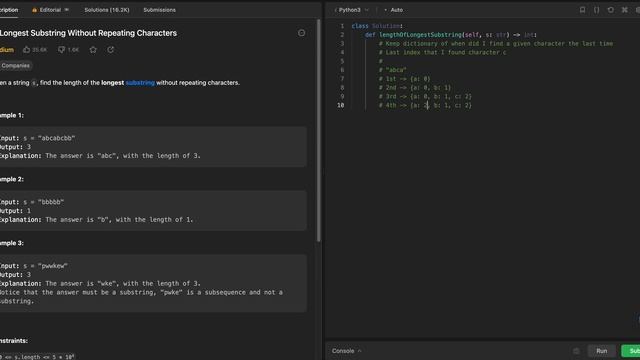Click the Example 2 input 's = "bbbbb"'
The image size is (640, 360).
[x=44, y=202]
